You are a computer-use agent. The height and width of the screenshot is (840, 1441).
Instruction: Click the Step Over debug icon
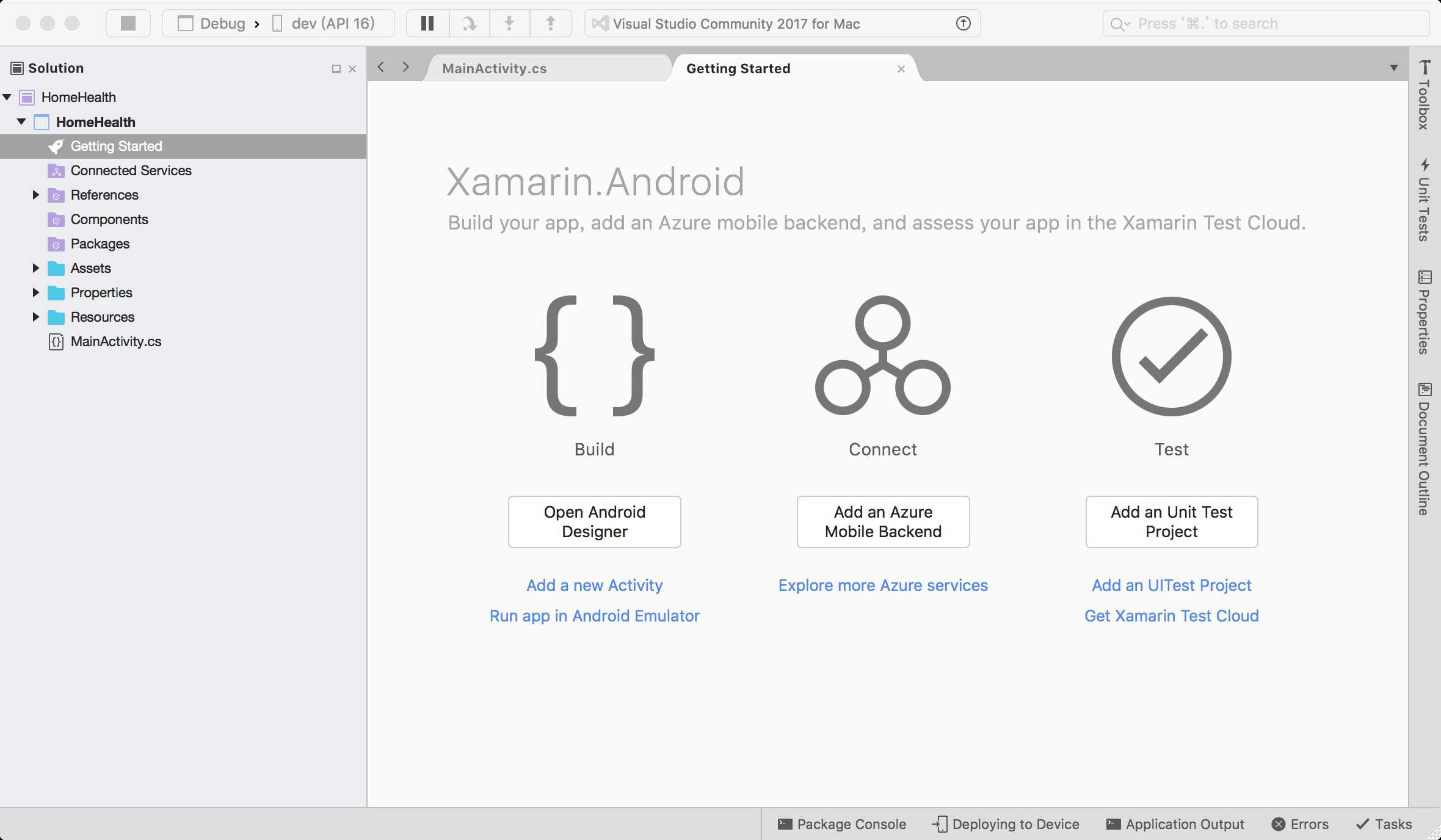pos(469,23)
